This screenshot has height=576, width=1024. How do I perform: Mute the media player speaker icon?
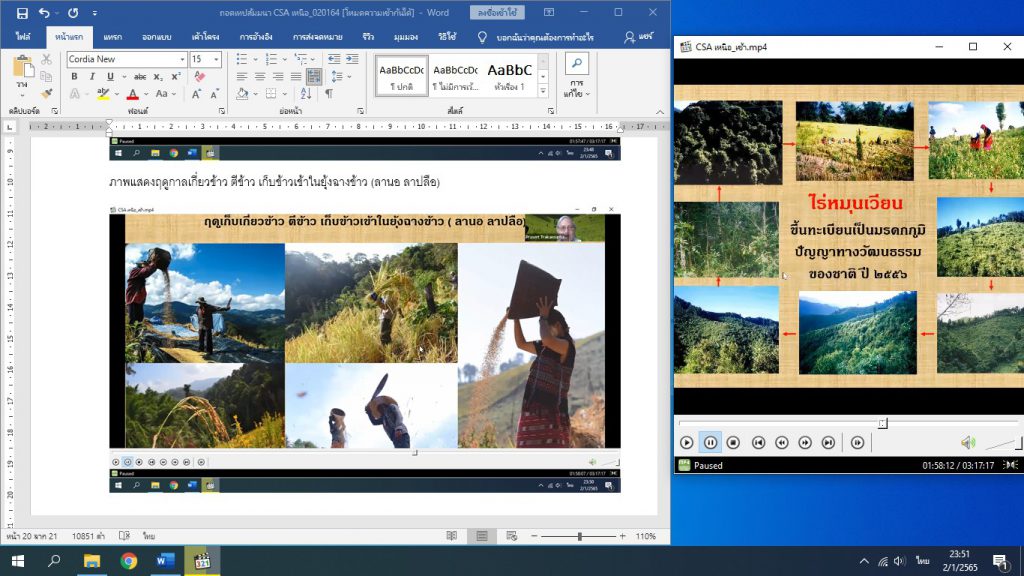click(967, 442)
